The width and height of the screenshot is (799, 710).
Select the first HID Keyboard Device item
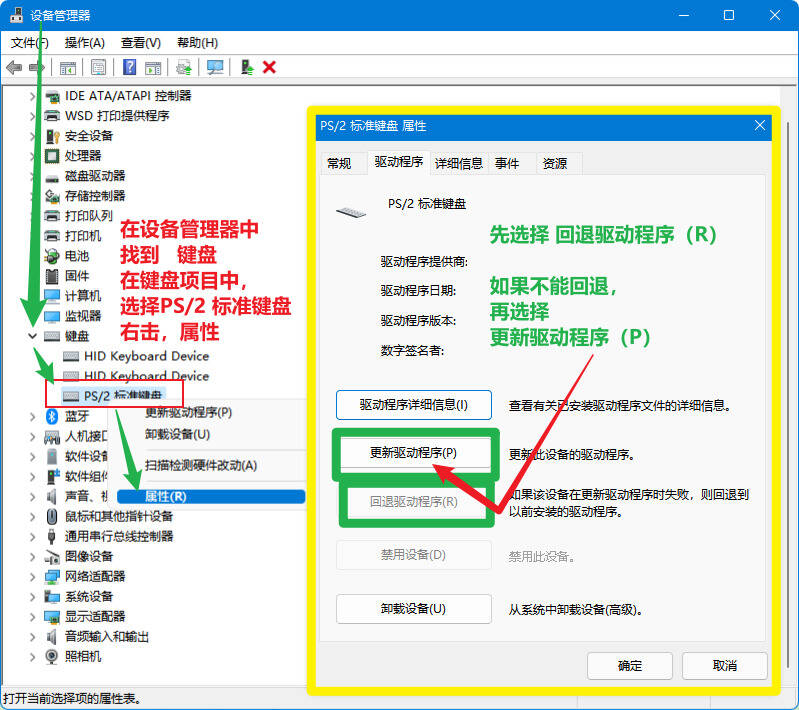pyautogui.click(x=146, y=356)
